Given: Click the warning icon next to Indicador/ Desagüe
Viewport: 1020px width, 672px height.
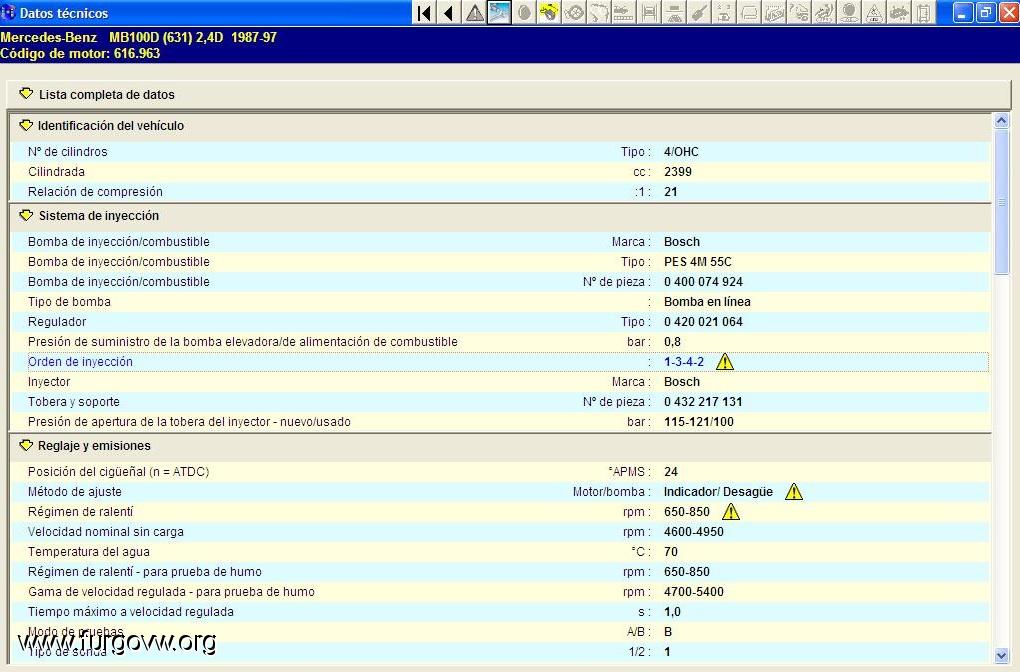Looking at the screenshot, I should click(794, 492).
